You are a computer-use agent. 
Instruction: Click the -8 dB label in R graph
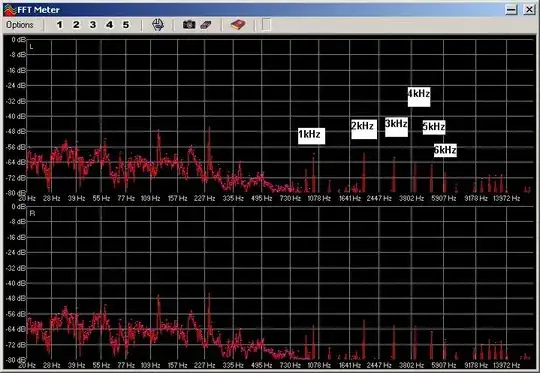pos(17,222)
